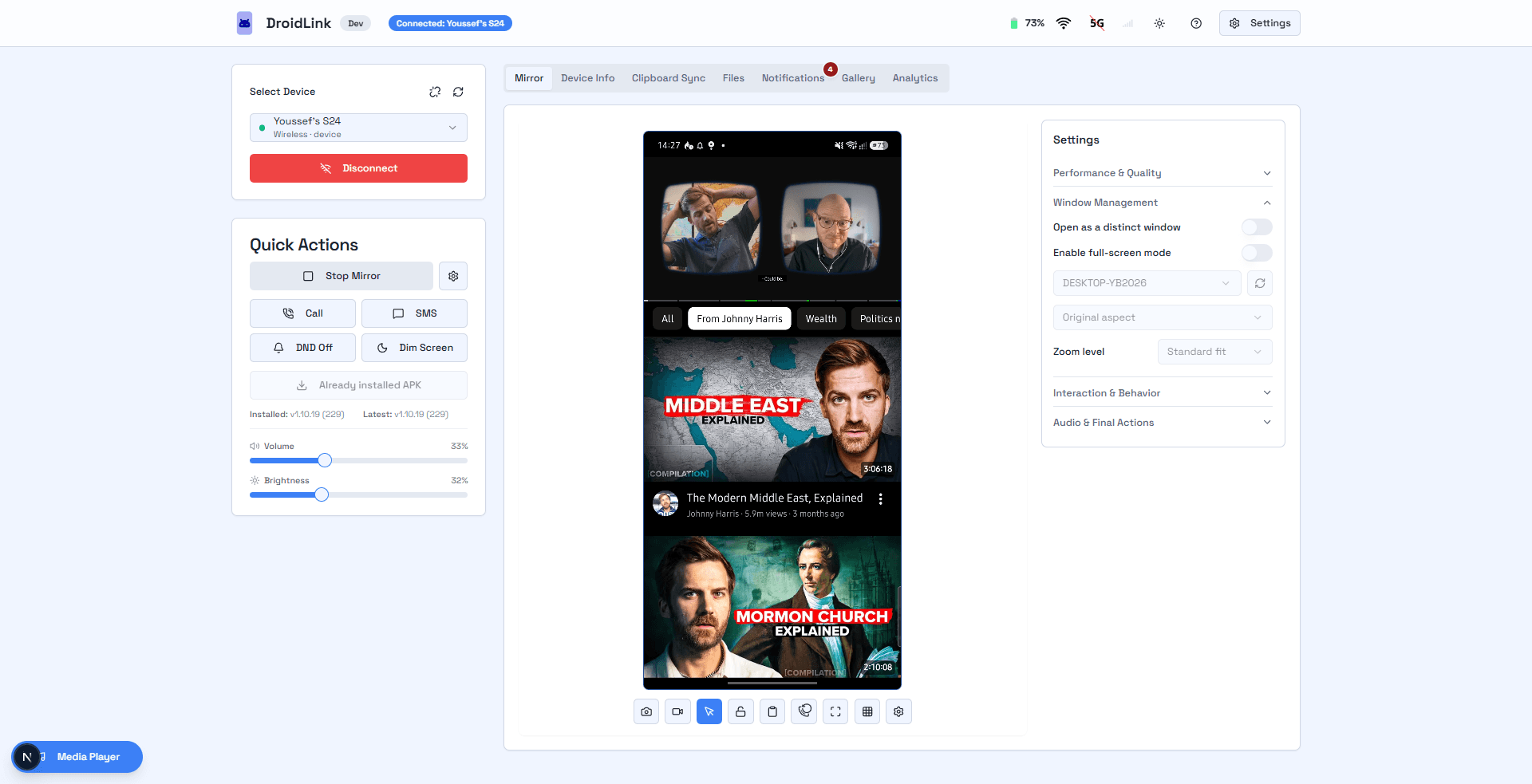Click the clipboard icon in the mirror toolbar
The width and height of the screenshot is (1532, 784).
click(x=772, y=711)
